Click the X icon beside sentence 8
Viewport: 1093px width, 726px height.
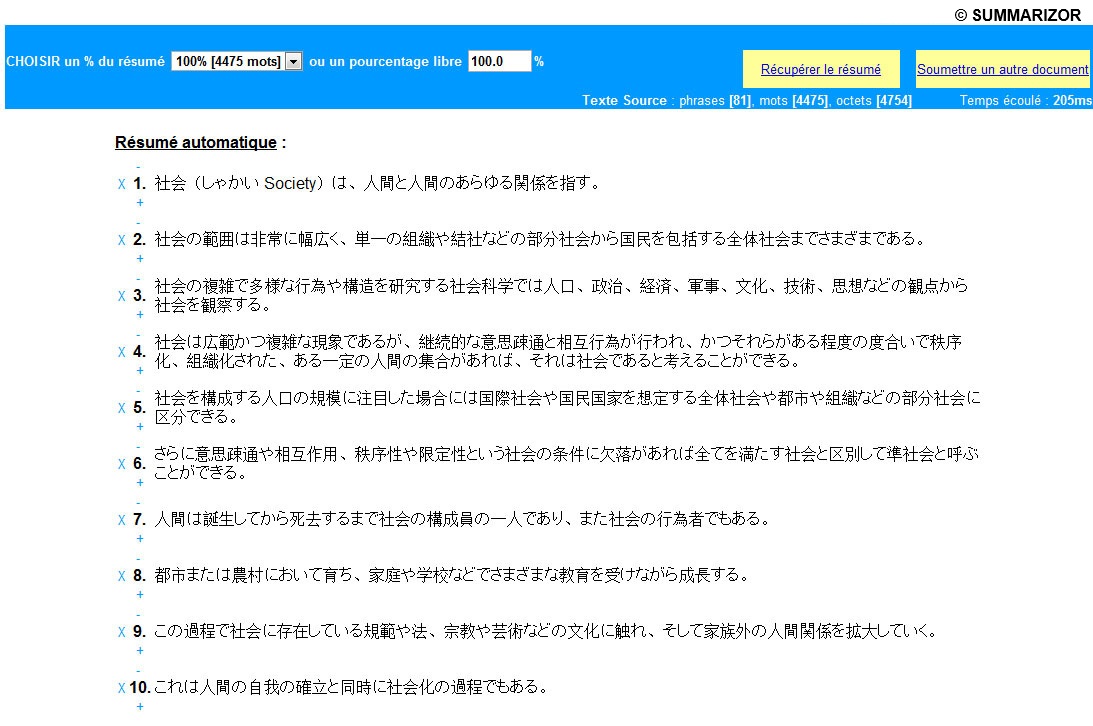[121, 576]
